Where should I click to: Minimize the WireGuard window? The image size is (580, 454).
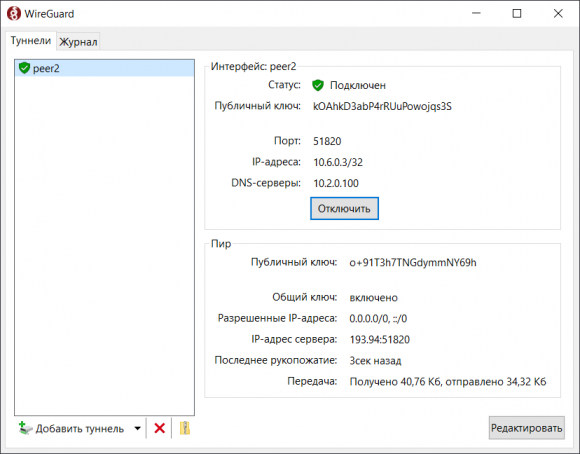point(476,13)
